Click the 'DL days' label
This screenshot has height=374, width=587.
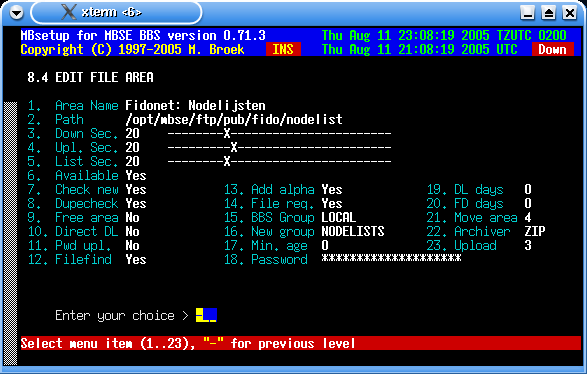point(479,189)
